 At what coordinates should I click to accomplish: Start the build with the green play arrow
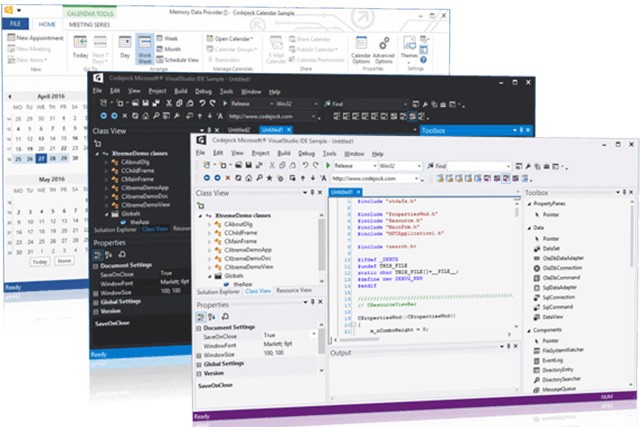point(328,166)
